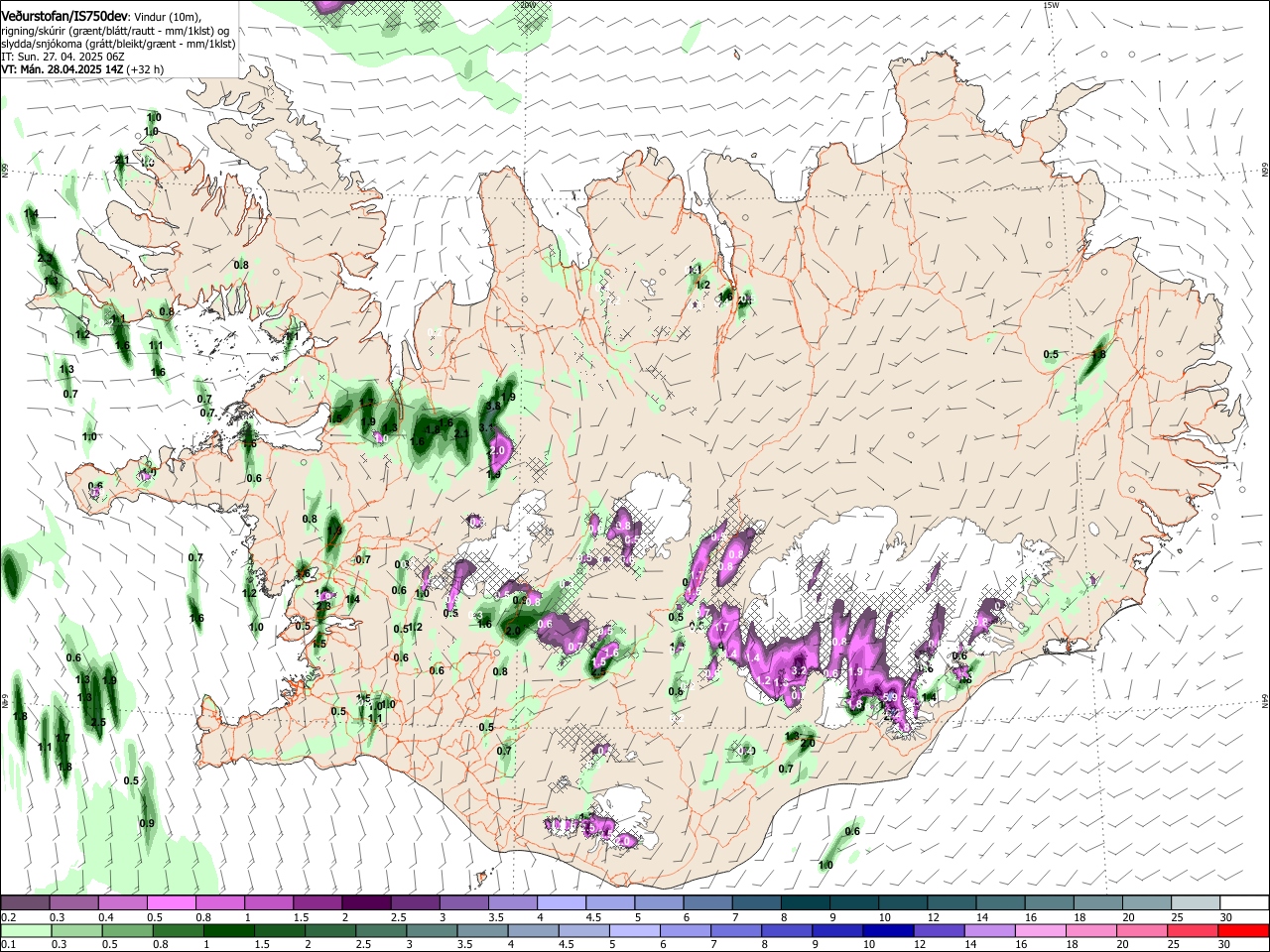The width and height of the screenshot is (1270, 952).
Task: Pick the light violet 14 swatch in rain scale
Action: click(990, 930)
